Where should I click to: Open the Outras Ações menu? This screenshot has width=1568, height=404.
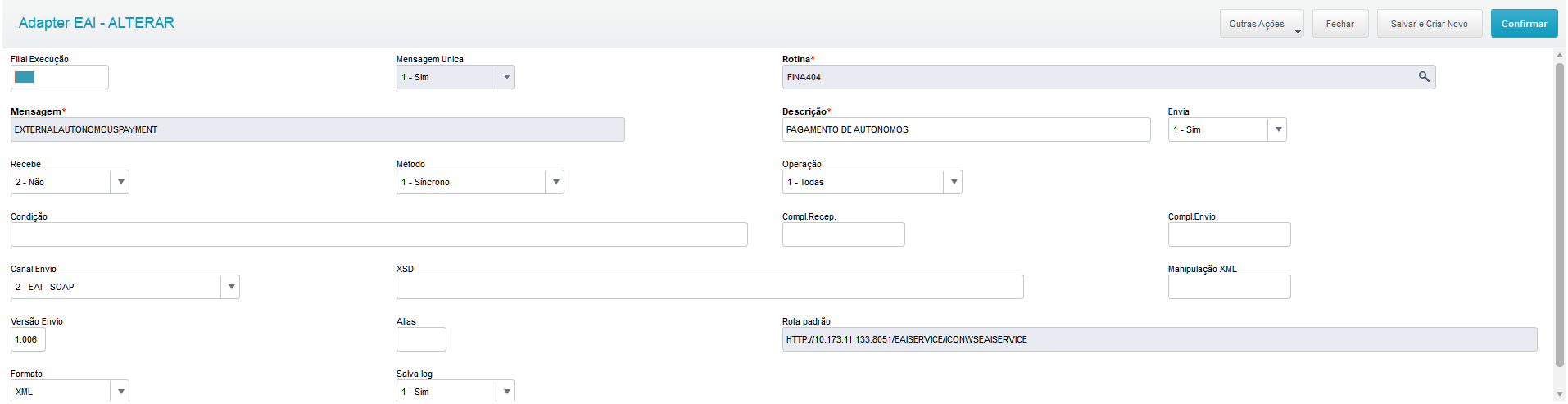pos(1261,24)
